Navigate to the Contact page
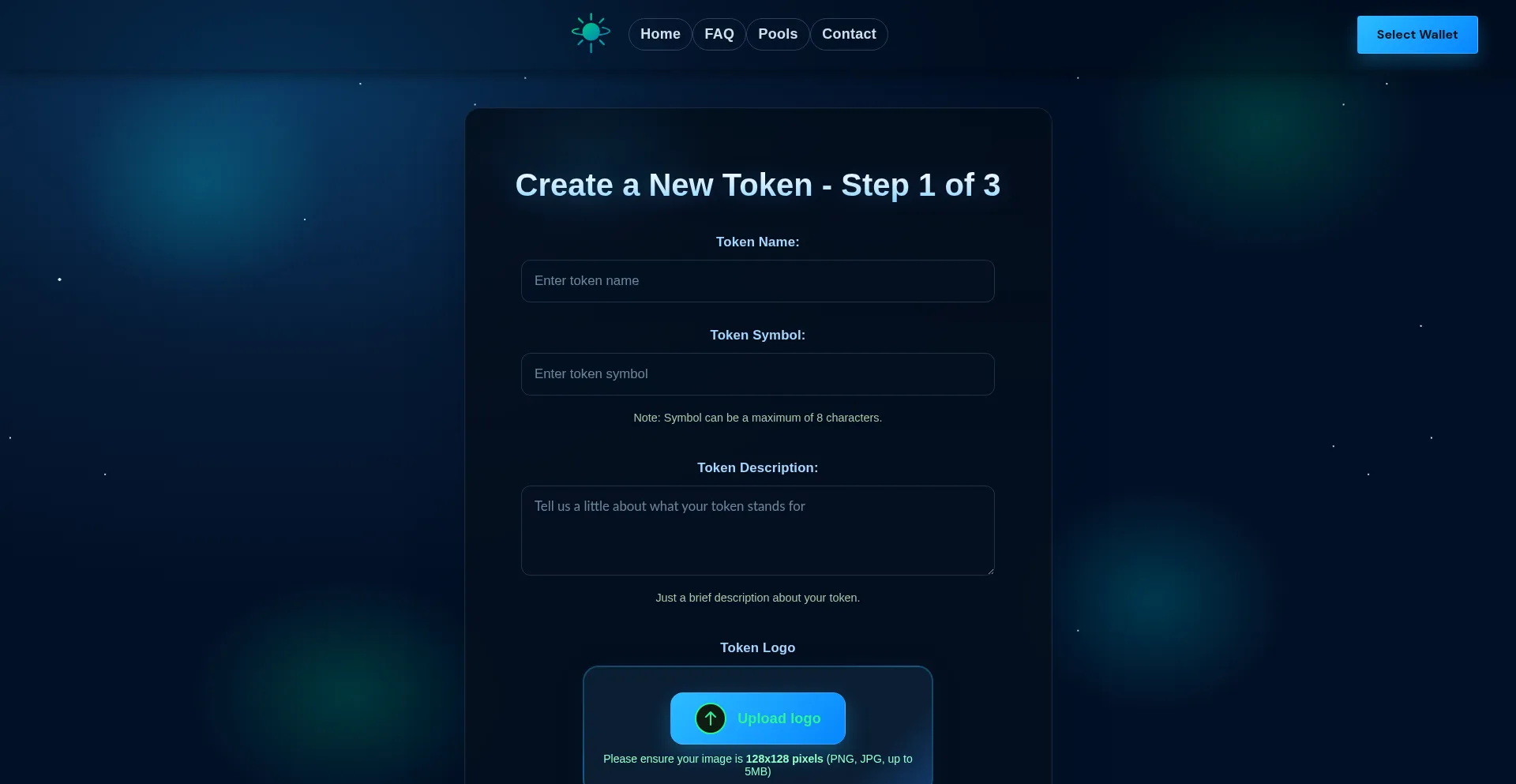Image resolution: width=1516 pixels, height=784 pixels. [x=849, y=34]
